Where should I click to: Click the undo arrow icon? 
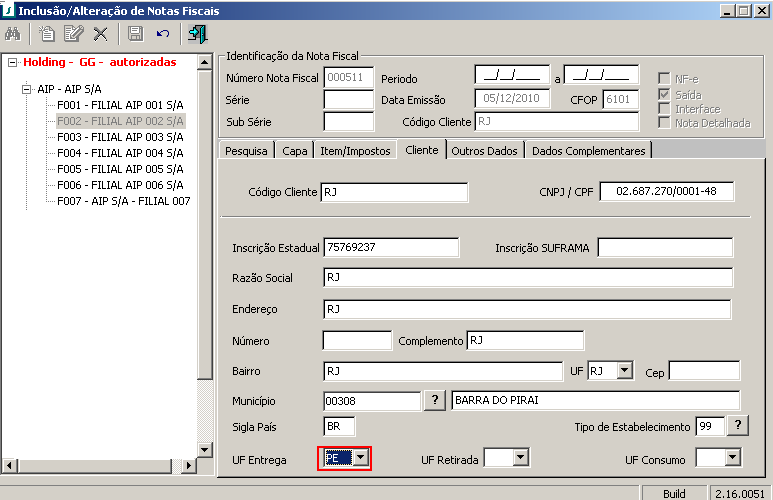pos(163,34)
